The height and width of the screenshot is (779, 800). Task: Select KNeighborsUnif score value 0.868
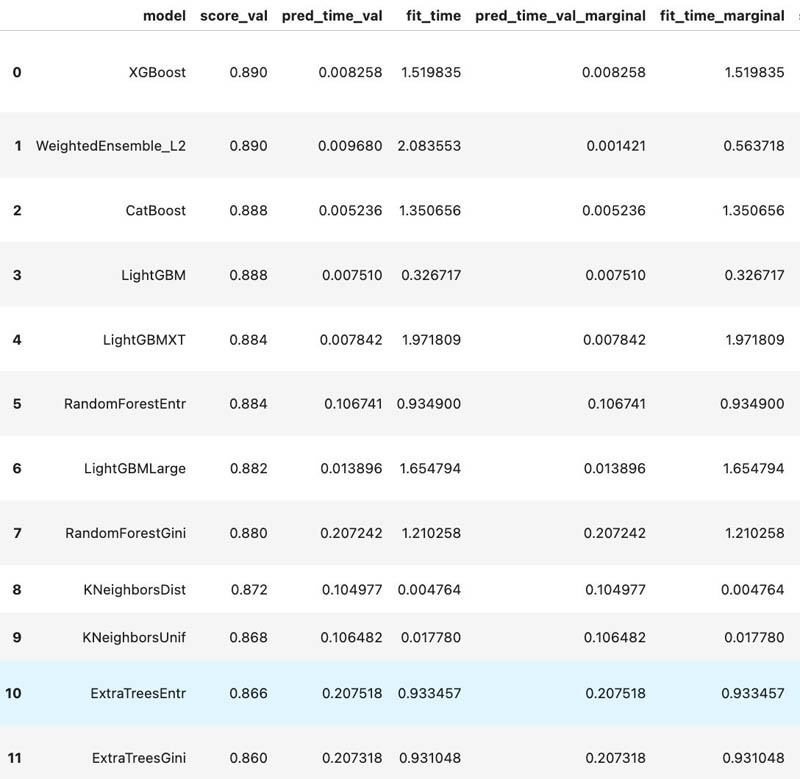(248, 637)
